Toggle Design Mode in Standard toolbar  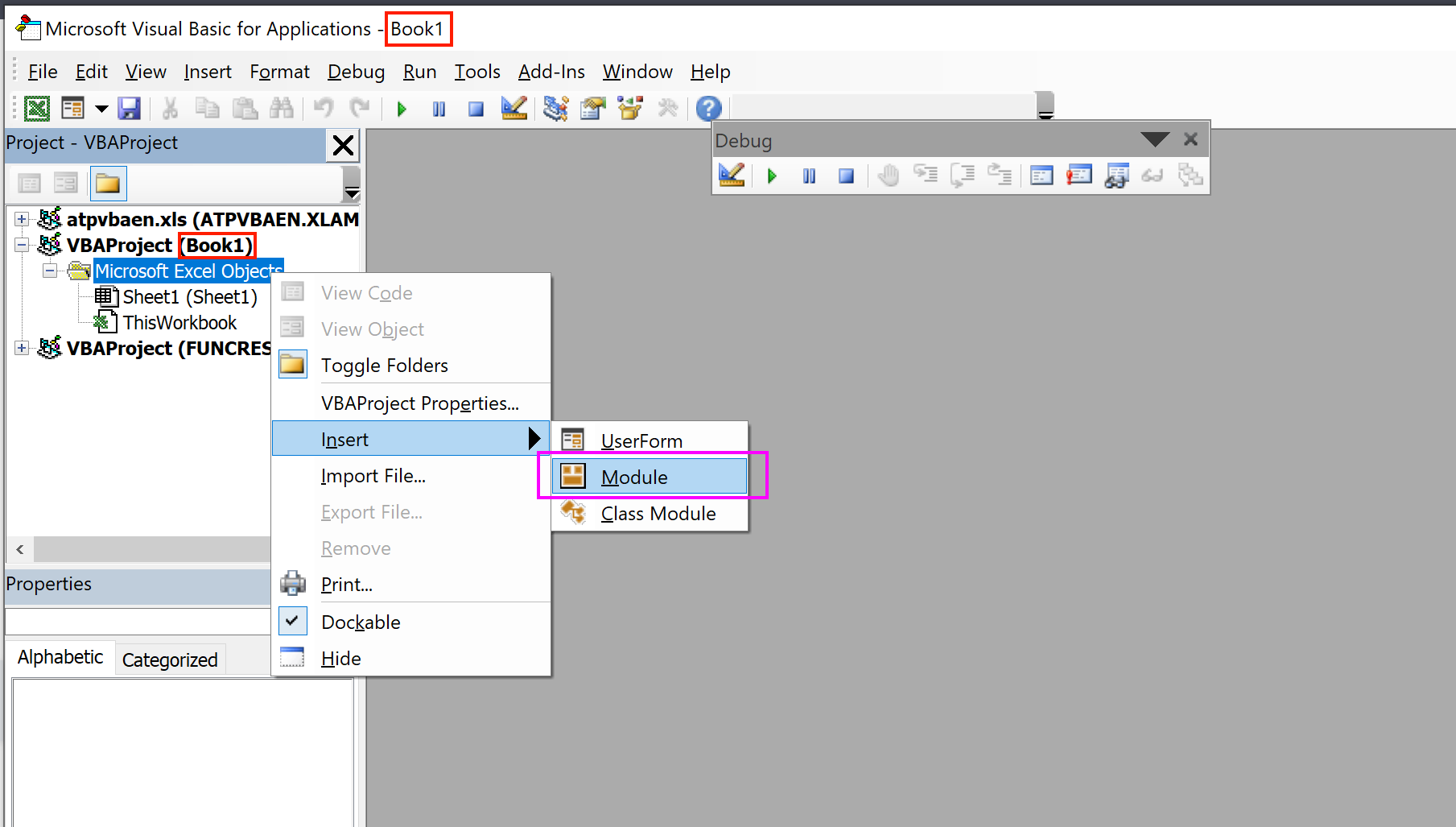[x=514, y=108]
